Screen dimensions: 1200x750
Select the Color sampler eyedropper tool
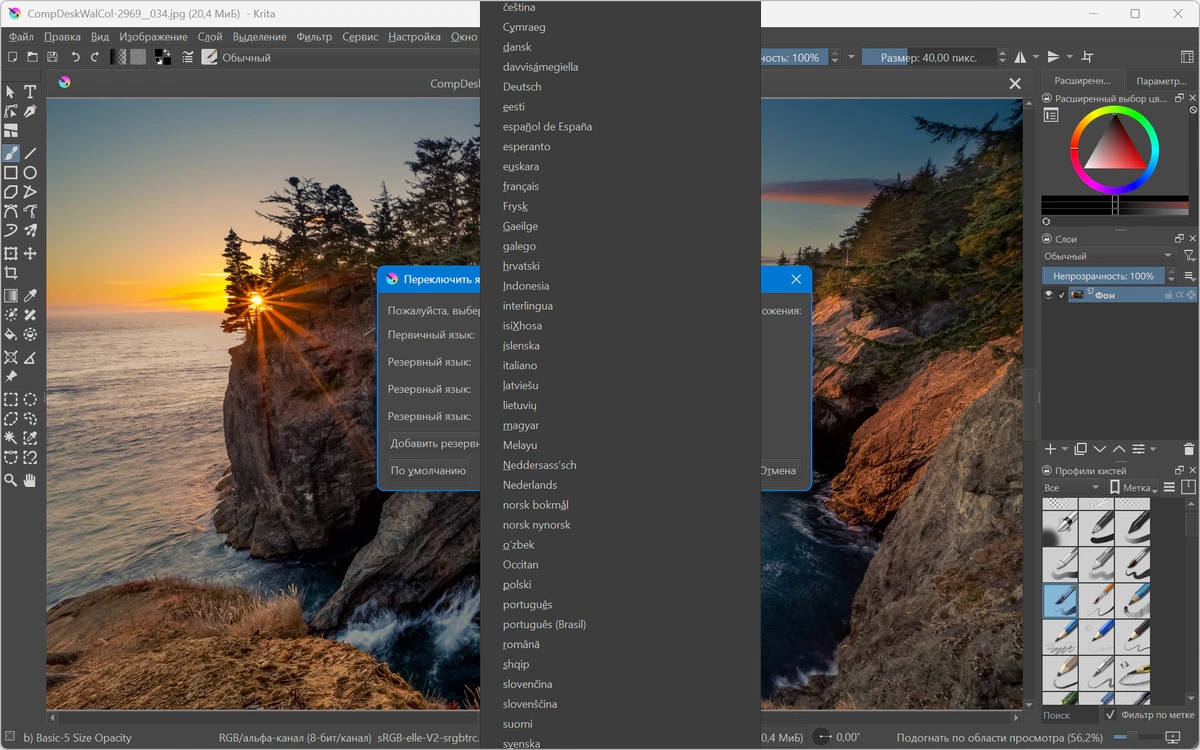click(30, 296)
